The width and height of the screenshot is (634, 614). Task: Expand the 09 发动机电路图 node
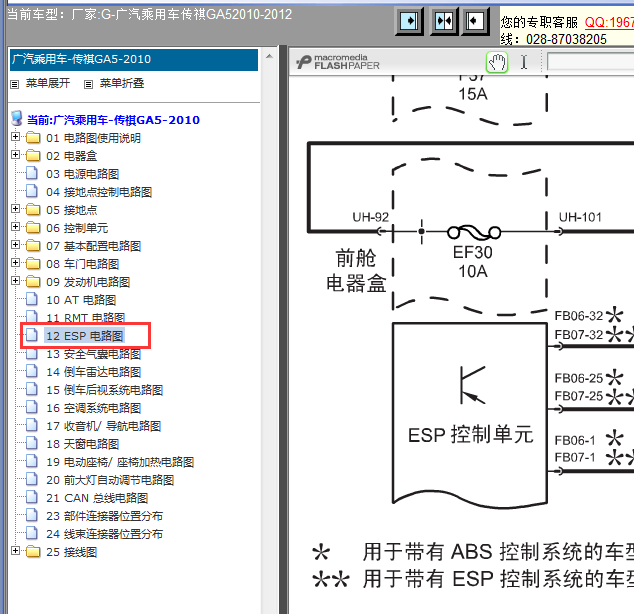click(15, 281)
